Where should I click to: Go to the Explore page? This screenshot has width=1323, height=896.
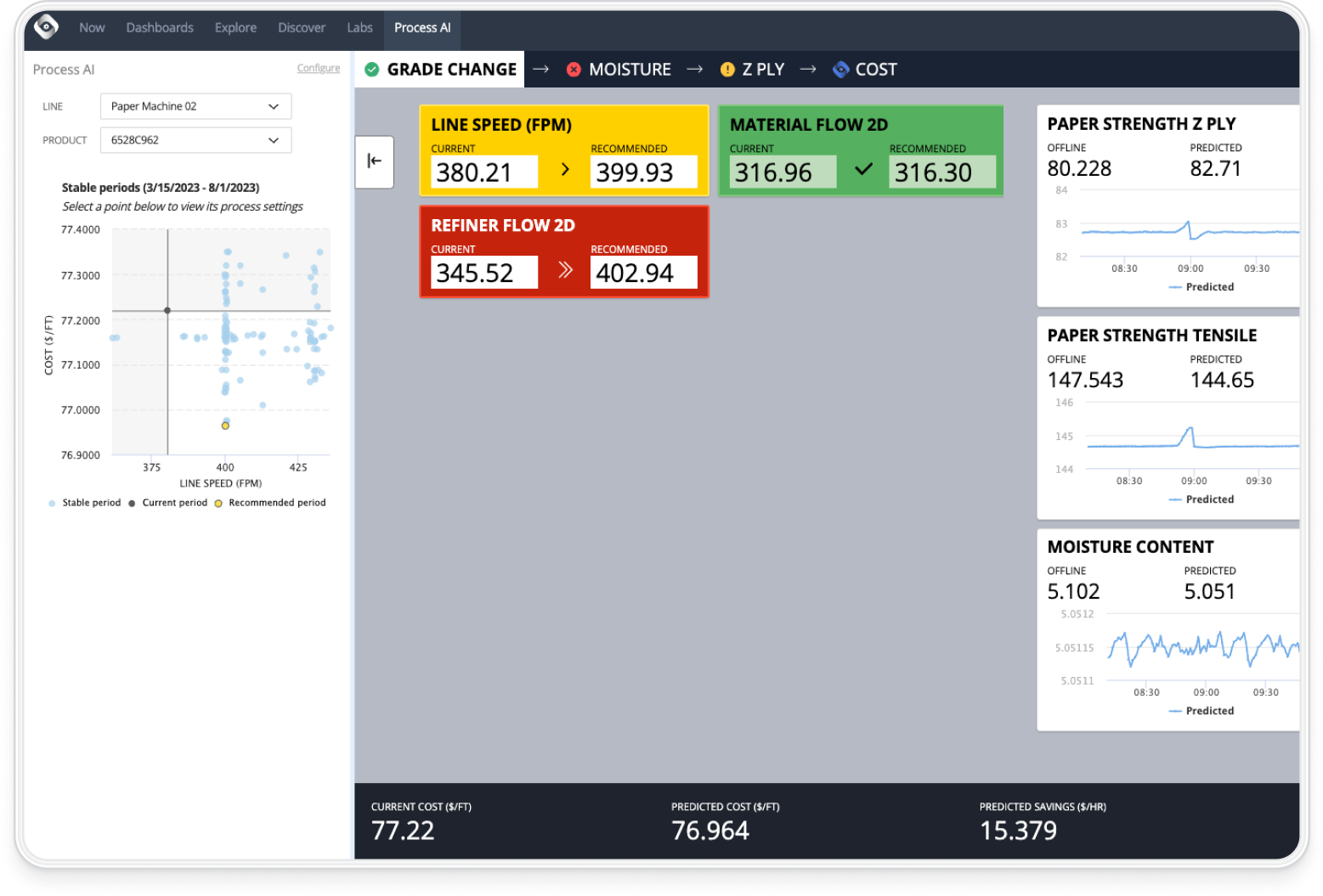235,27
